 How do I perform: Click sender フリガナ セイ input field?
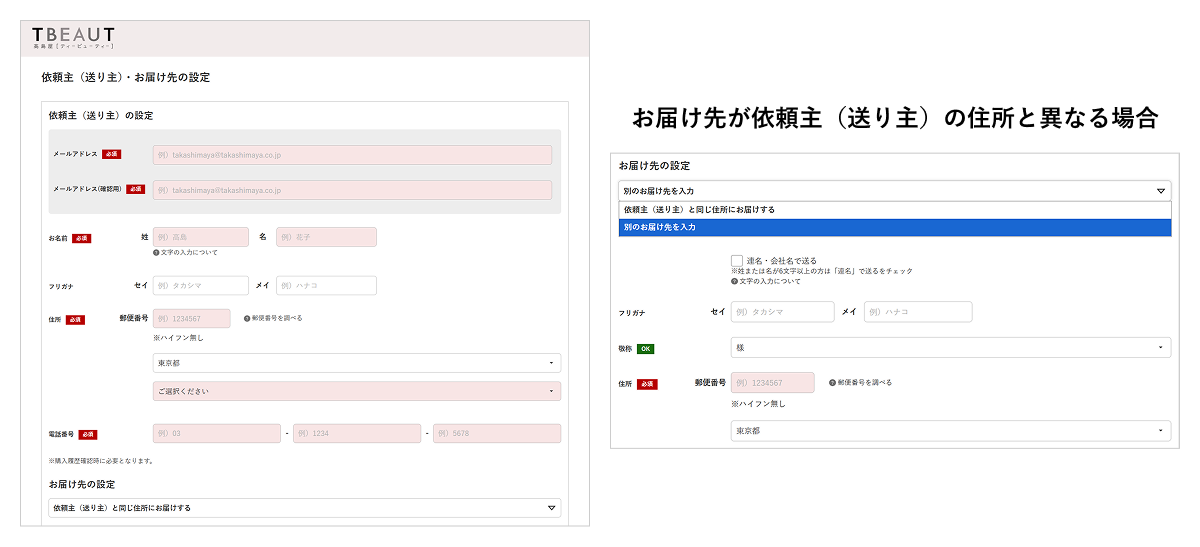point(201,286)
